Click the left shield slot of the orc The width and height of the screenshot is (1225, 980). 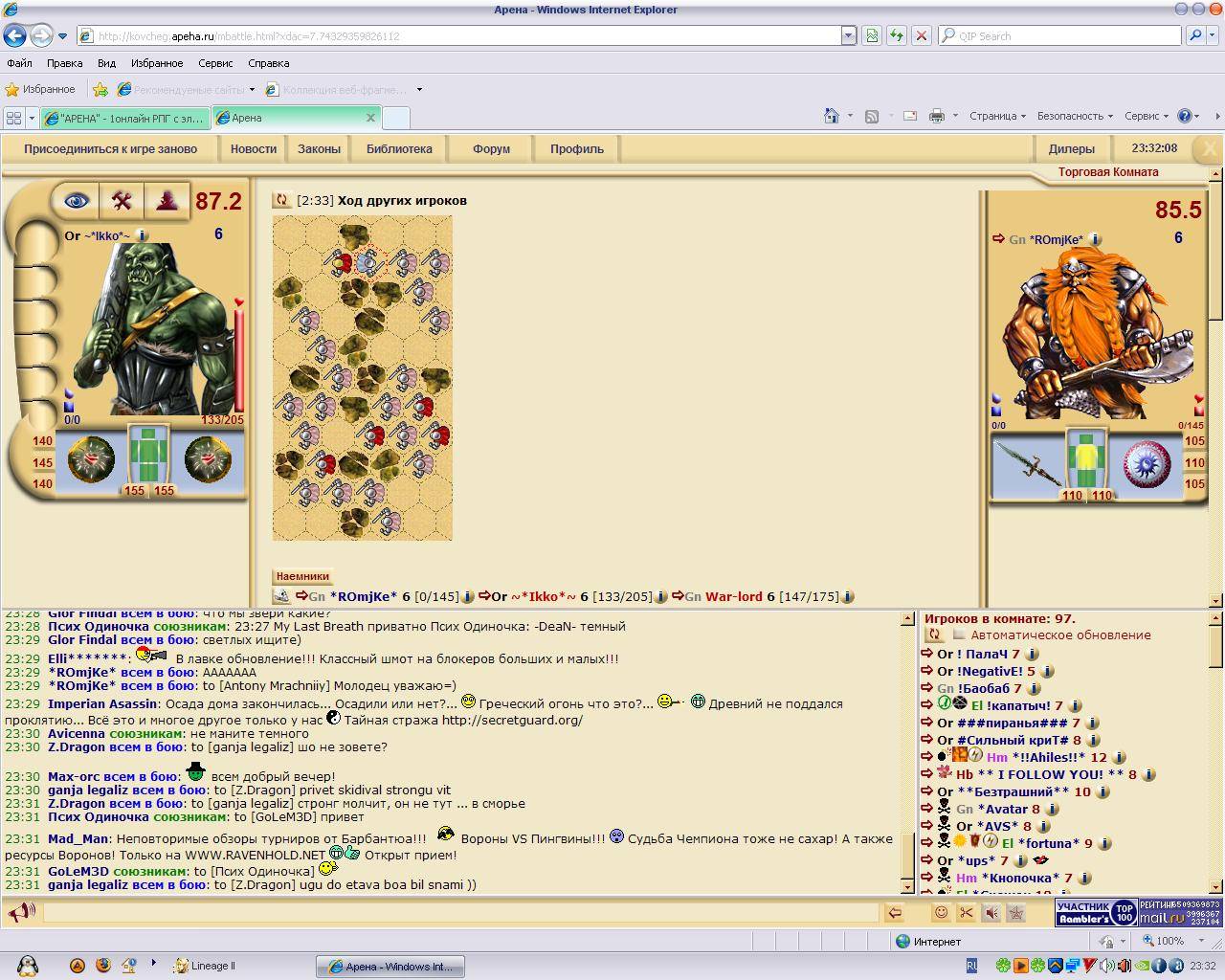[x=91, y=460]
